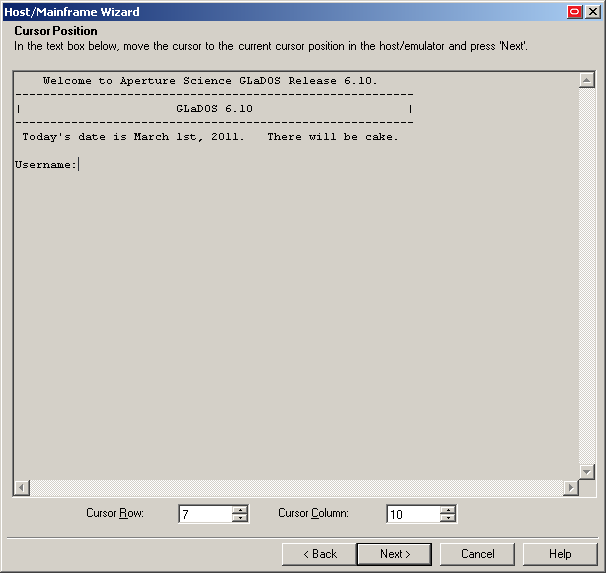The height and width of the screenshot is (573, 606).
Task: Click the 'GLaDOS 6.10' banner text
Action: click(214, 109)
